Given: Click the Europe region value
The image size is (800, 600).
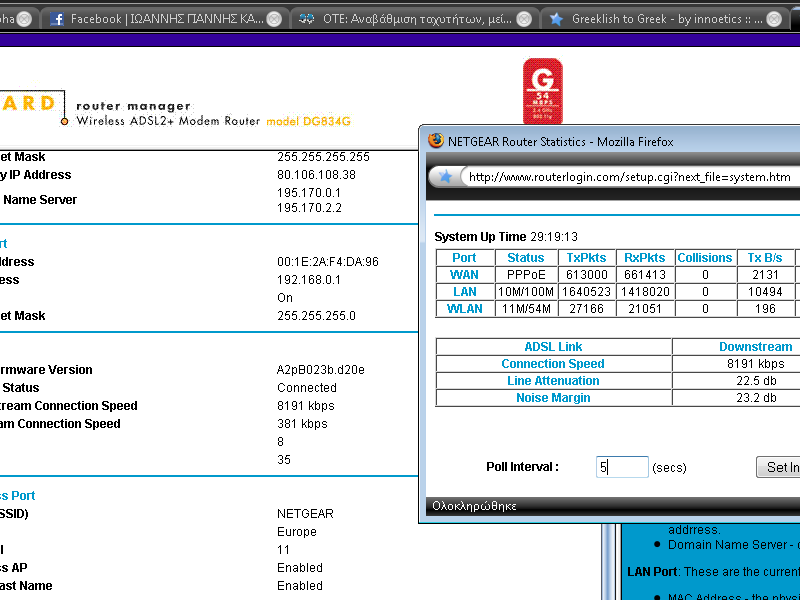Looking at the screenshot, I should pyautogui.click(x=296, y=532).
